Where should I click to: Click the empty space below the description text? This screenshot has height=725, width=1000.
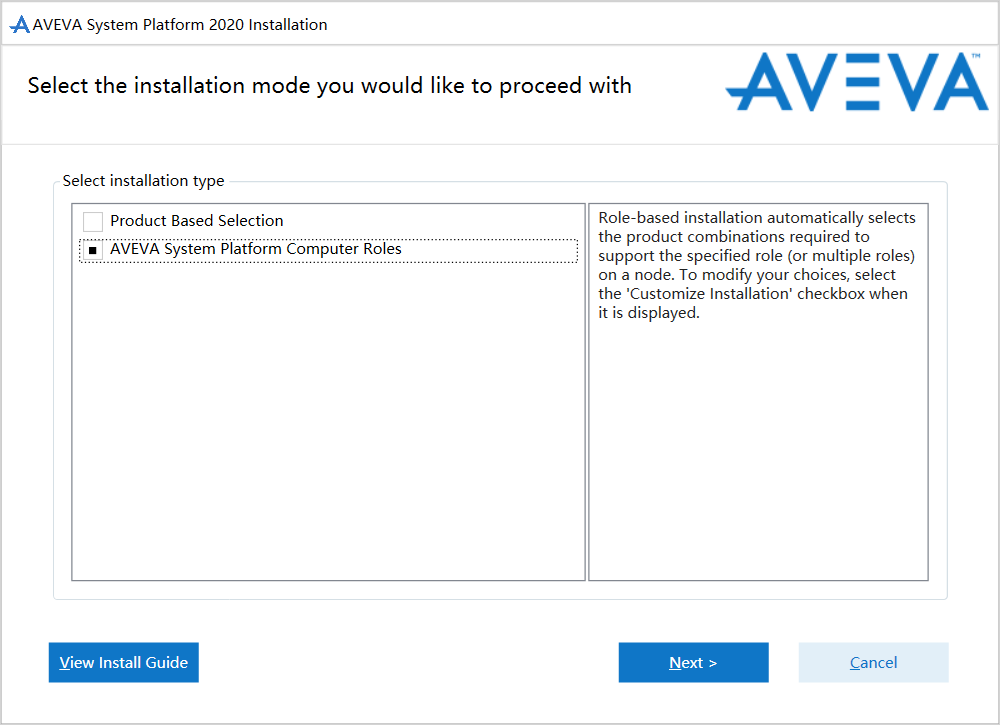pos(757,450)
